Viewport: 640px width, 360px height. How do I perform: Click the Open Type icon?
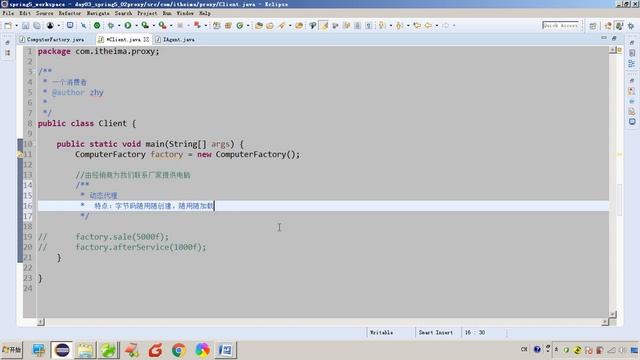click(259, 26)
